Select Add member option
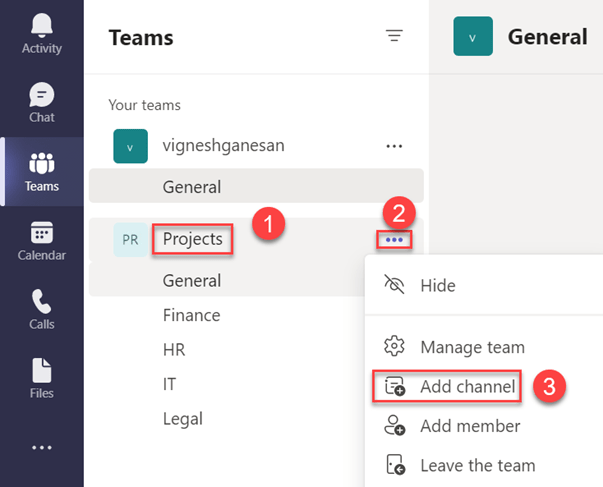The width and height of the screenshot is (603, 487). [469, 426]
